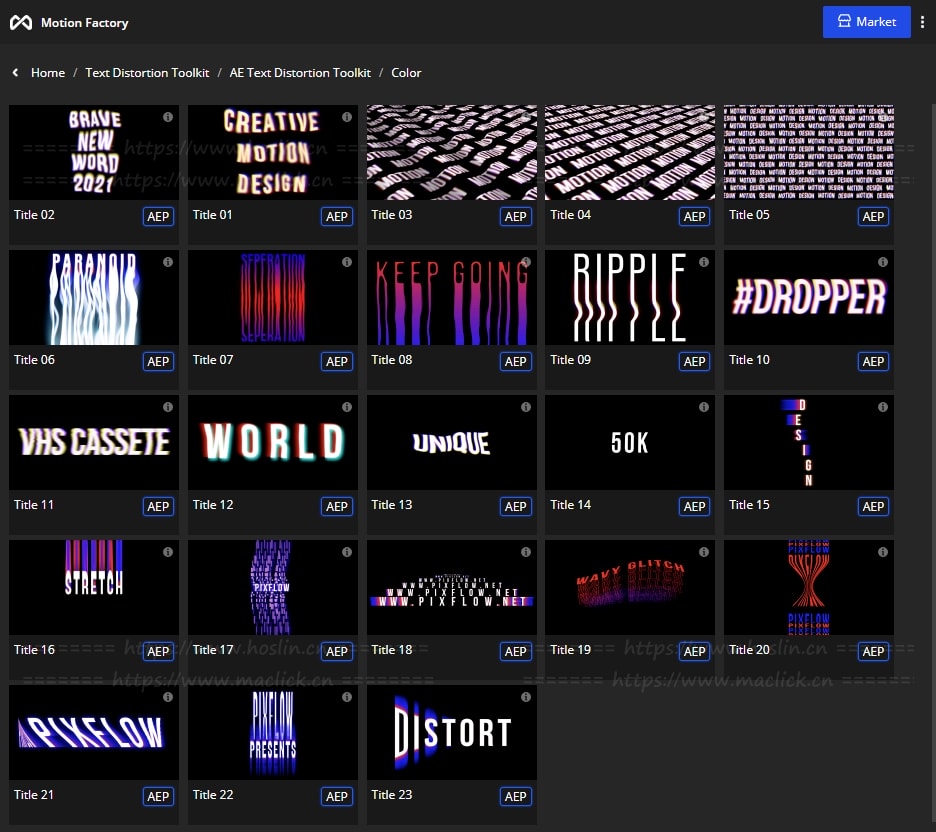The height and width of the screenshot is (832, 936).
Task: Show info for Title 16
Action: 168,552
